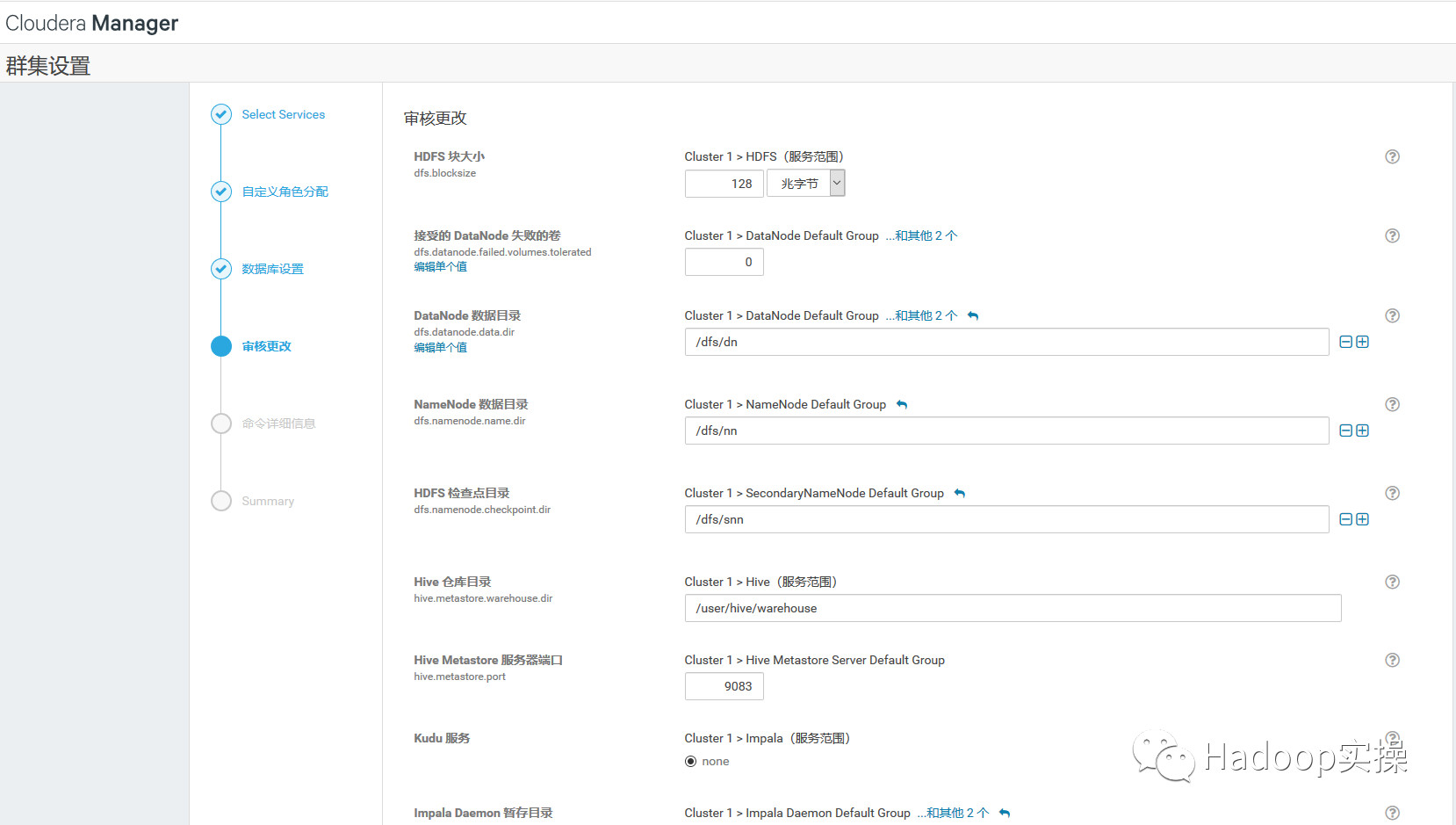The height and width of the screenshot is (825, 1456).
Task: Open help for DataNode data directory
Action: (x=1392, y=315)
